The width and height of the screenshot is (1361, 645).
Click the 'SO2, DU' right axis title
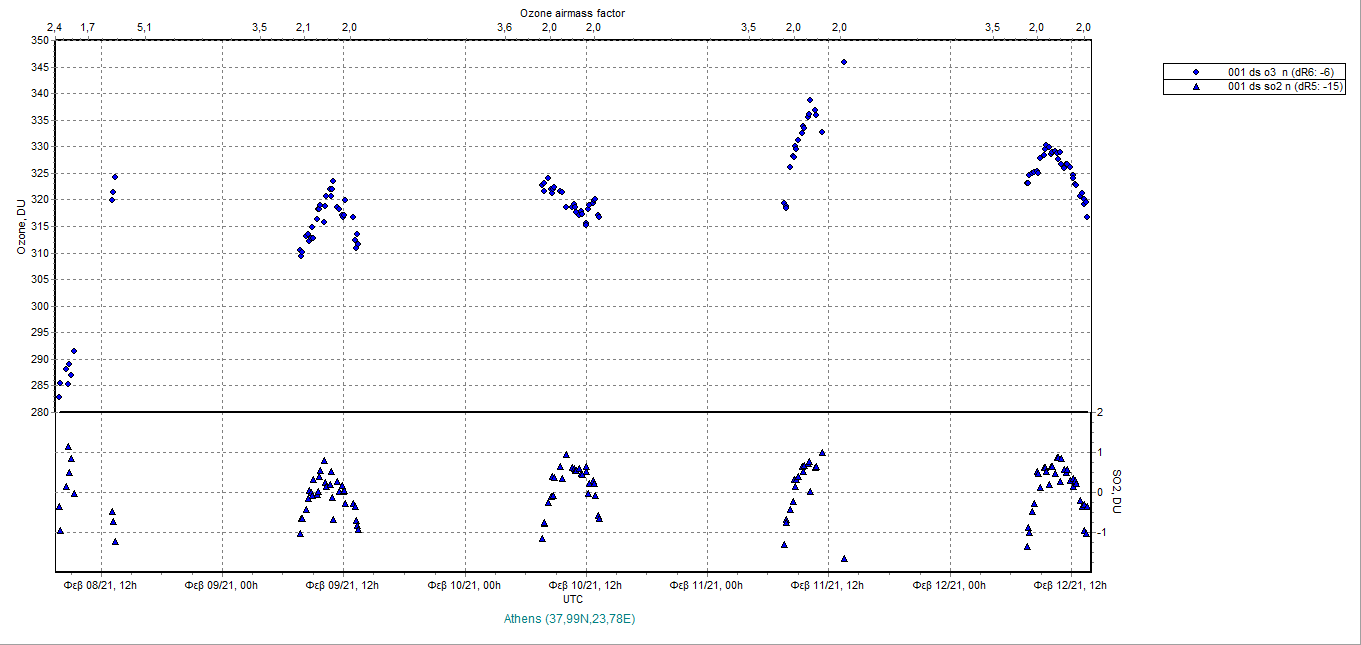pyautogui.click(x=1118, y=492)
